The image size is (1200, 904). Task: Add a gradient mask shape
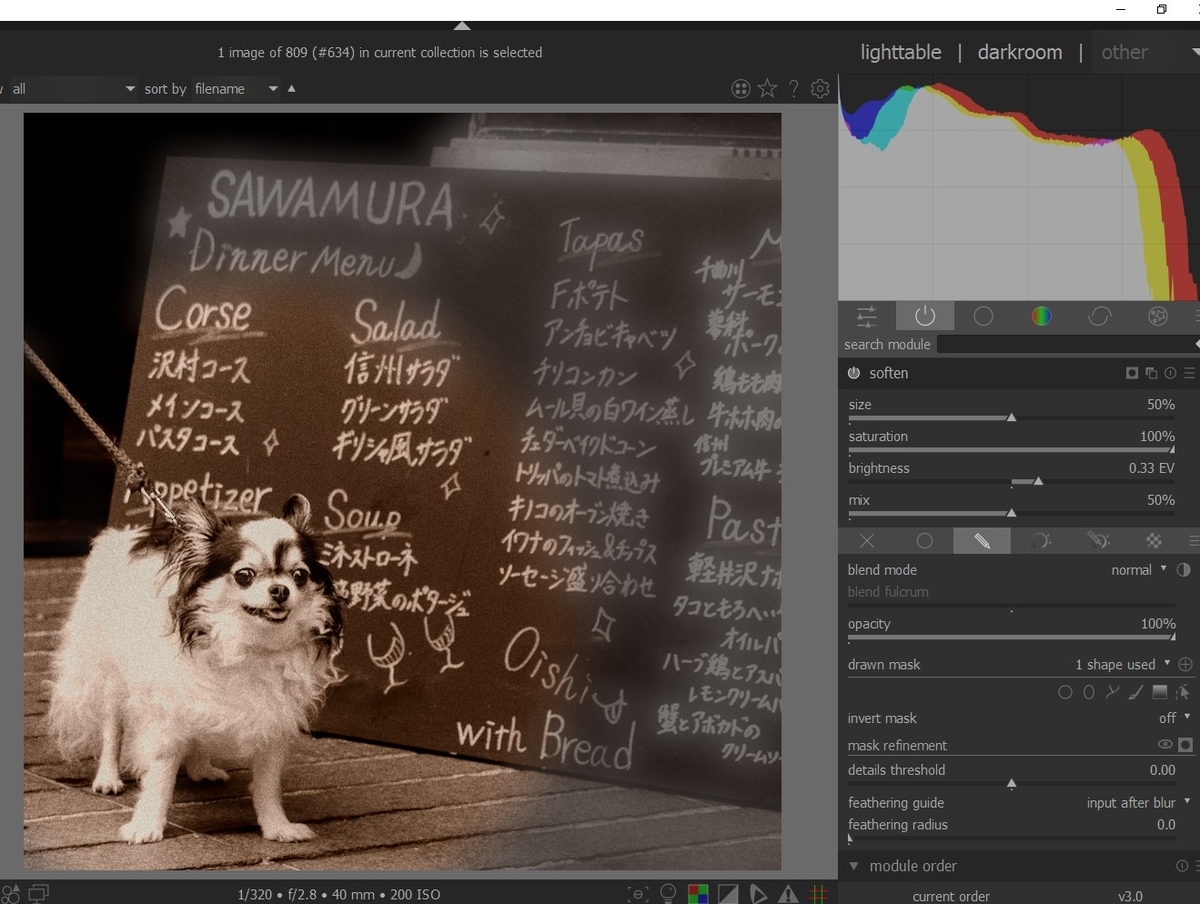pyautogui.click(x=1160, y=692)
